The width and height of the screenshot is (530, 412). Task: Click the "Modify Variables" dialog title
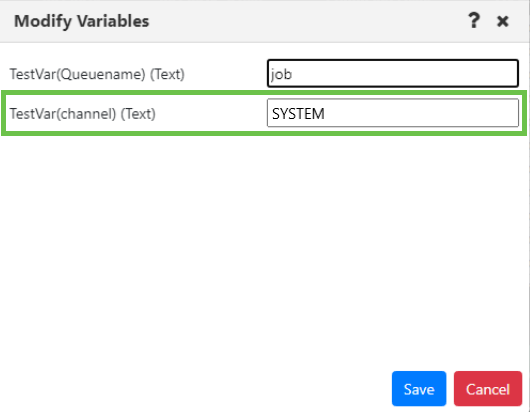[81, 21]
